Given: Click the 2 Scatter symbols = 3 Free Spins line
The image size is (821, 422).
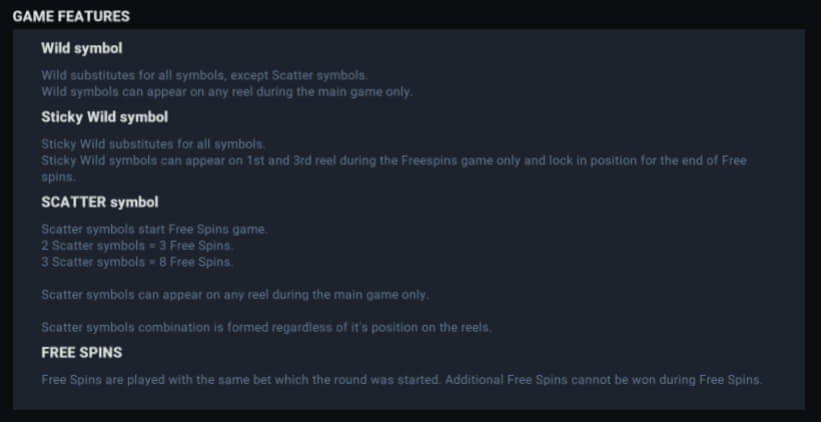Looking at the screenshot, I should coord(137,246).
